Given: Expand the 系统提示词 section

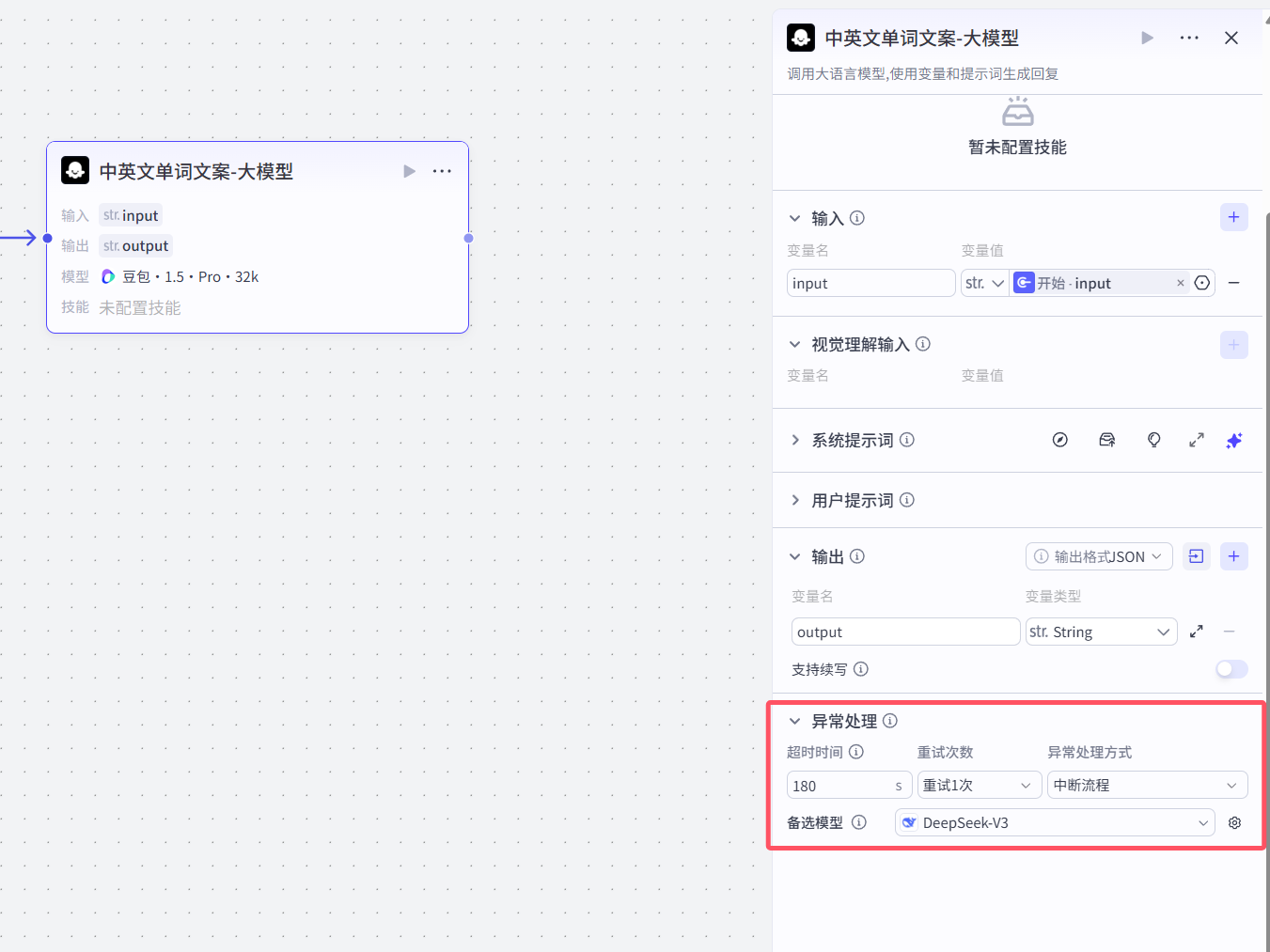Looking at the screenshot, I should [x=795, y=440].
